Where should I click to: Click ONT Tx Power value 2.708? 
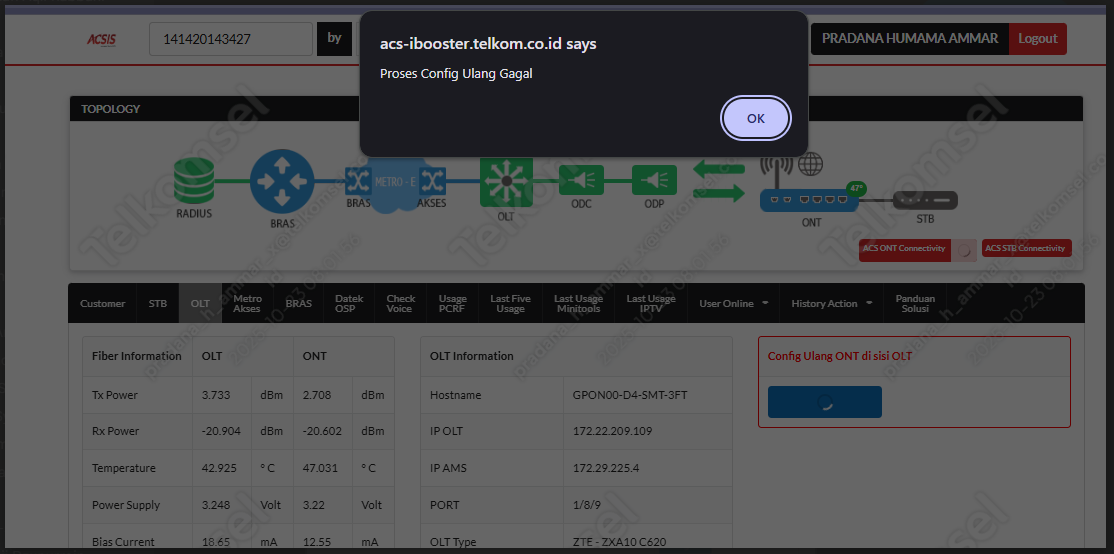point(317,394)
